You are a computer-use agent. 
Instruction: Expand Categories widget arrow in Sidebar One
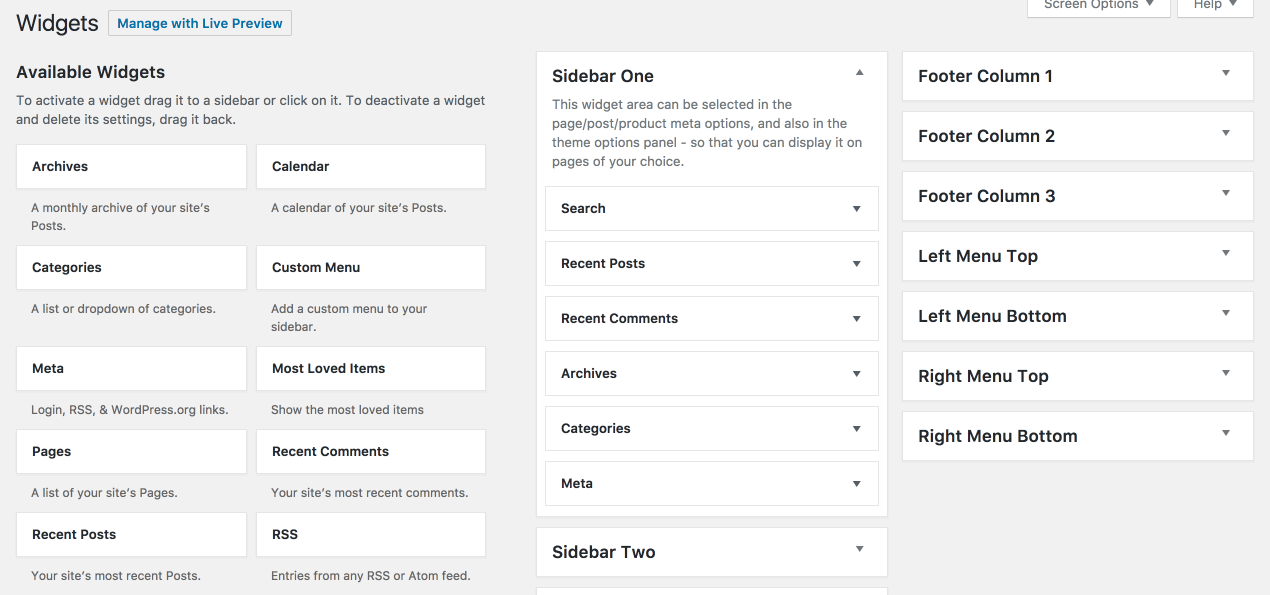[x=856, y=429]
